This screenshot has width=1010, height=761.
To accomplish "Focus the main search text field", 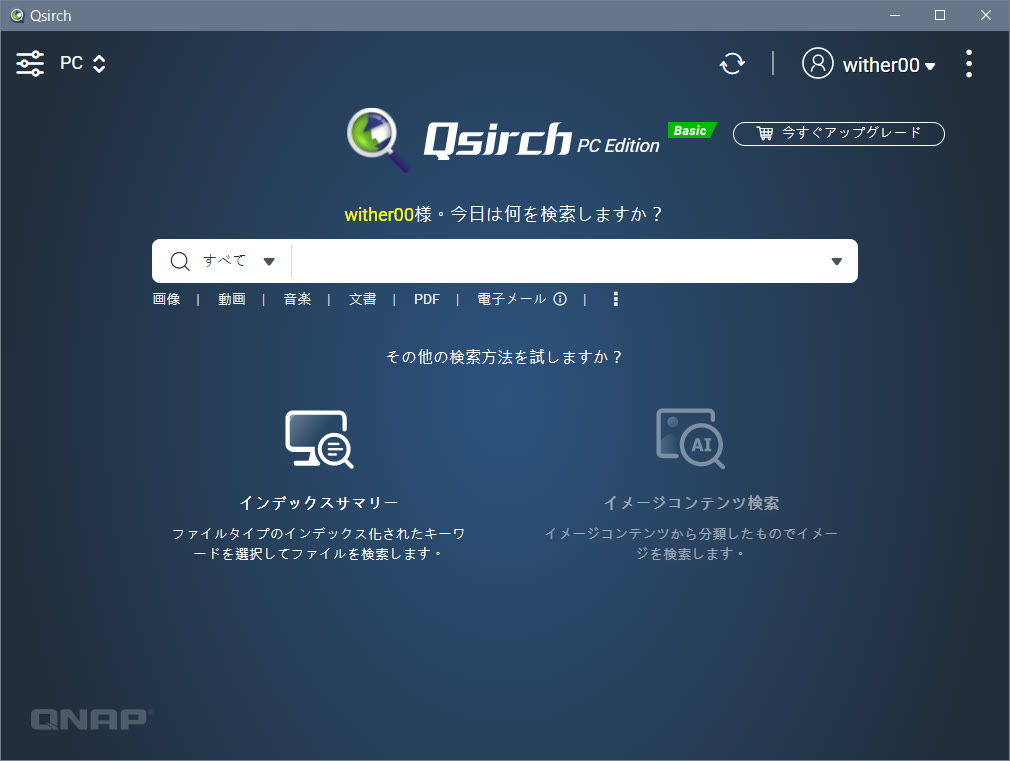I will (557, 261).
